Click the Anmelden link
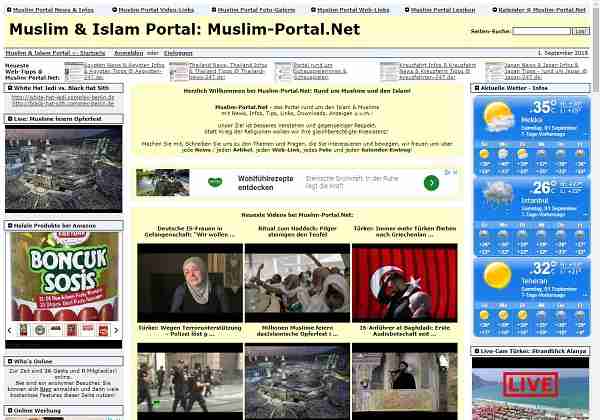The height and width of the screenshot is (420, 600). click(x=129, y=53)
